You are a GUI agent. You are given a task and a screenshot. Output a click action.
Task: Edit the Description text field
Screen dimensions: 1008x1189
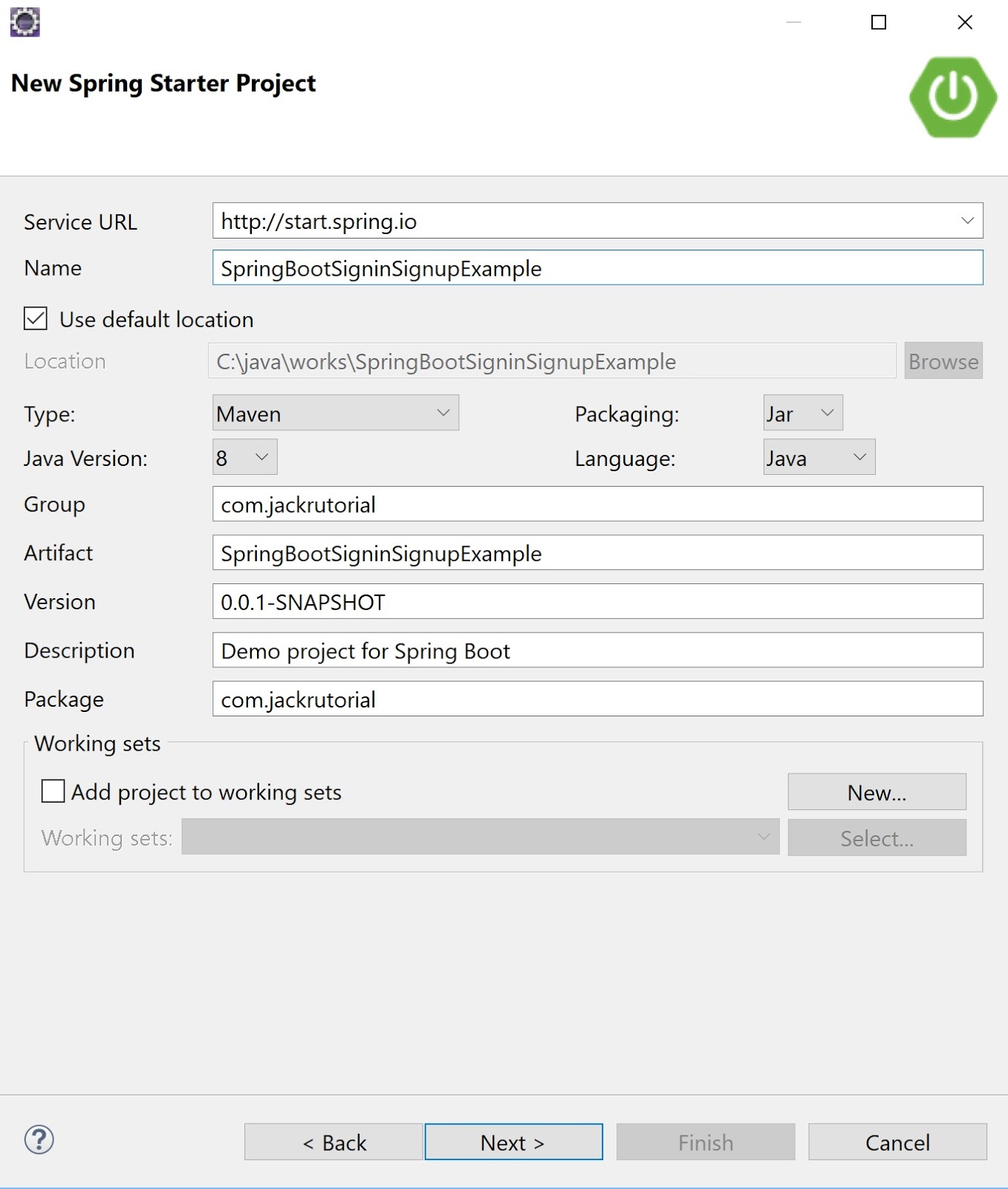(x=597, y=651)
